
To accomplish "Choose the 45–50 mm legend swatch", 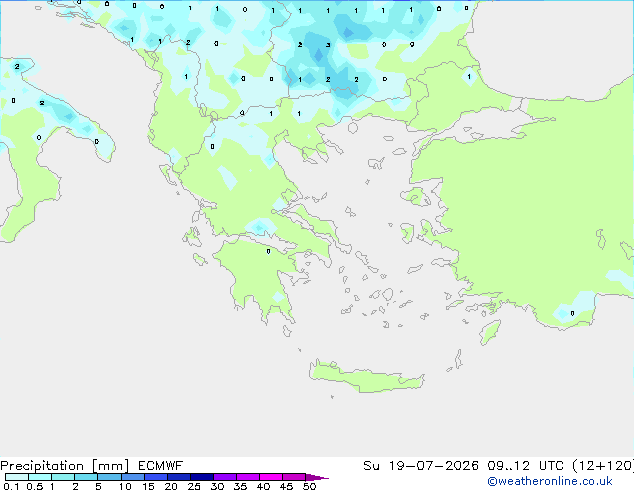I will [x=294, y=477].
